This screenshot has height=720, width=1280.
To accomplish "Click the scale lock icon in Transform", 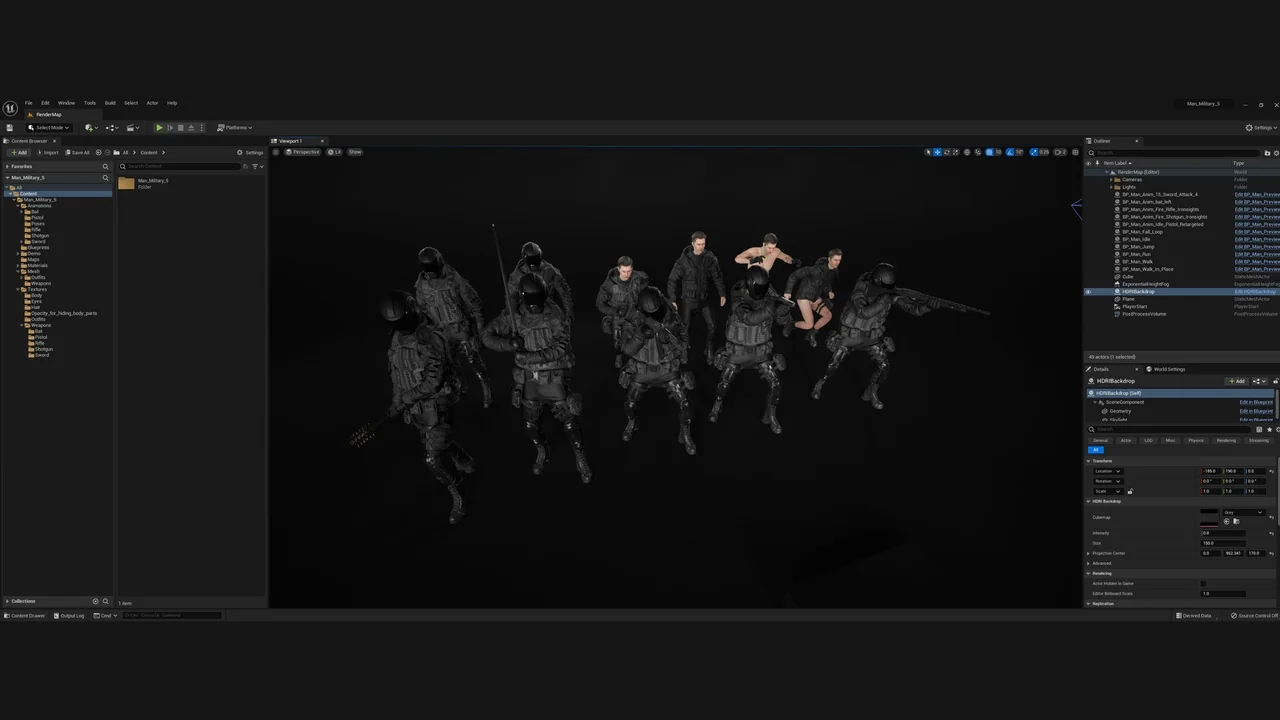I will [1130, 491].
